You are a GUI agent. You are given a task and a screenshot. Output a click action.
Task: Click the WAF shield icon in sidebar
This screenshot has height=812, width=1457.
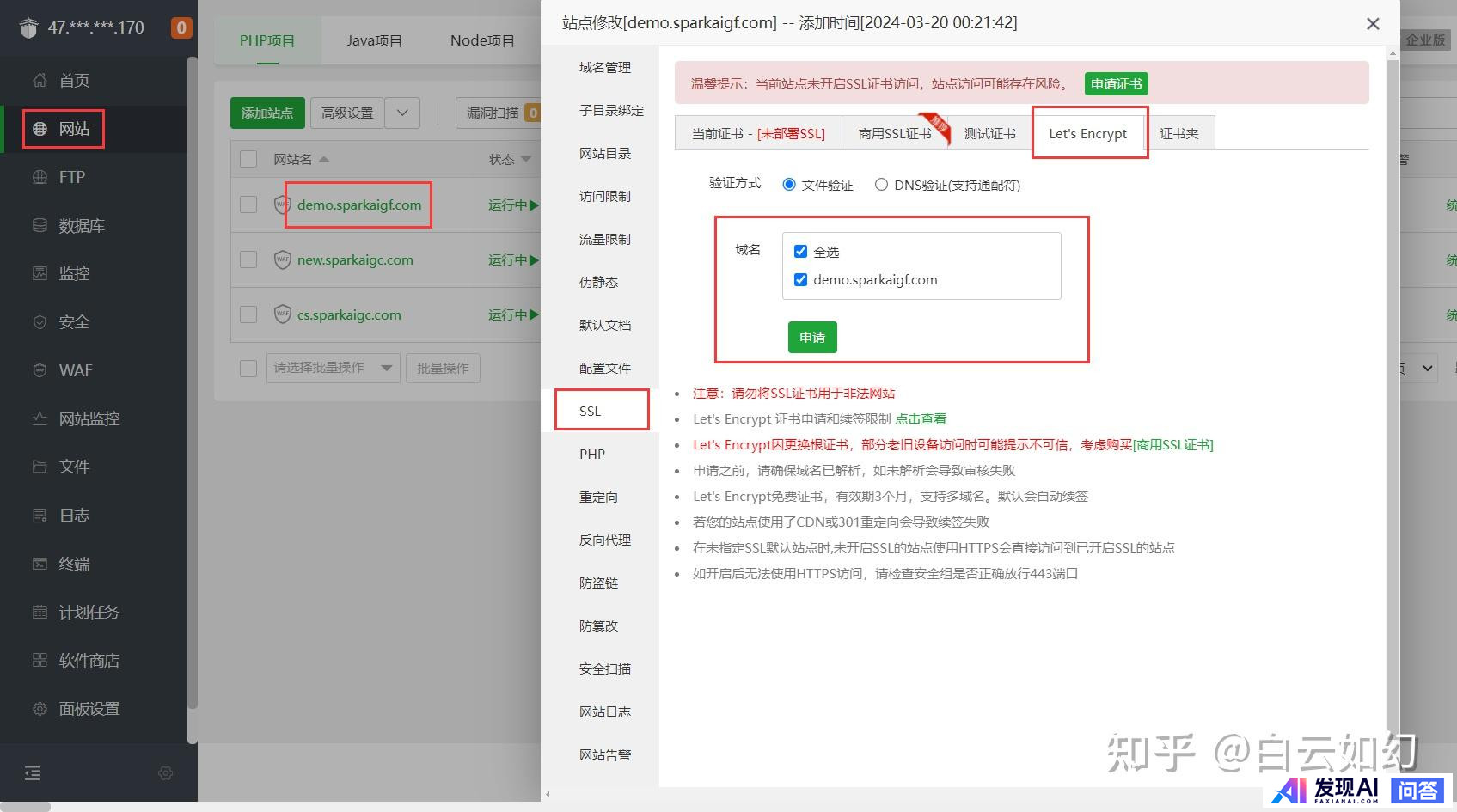click(40, 370)
